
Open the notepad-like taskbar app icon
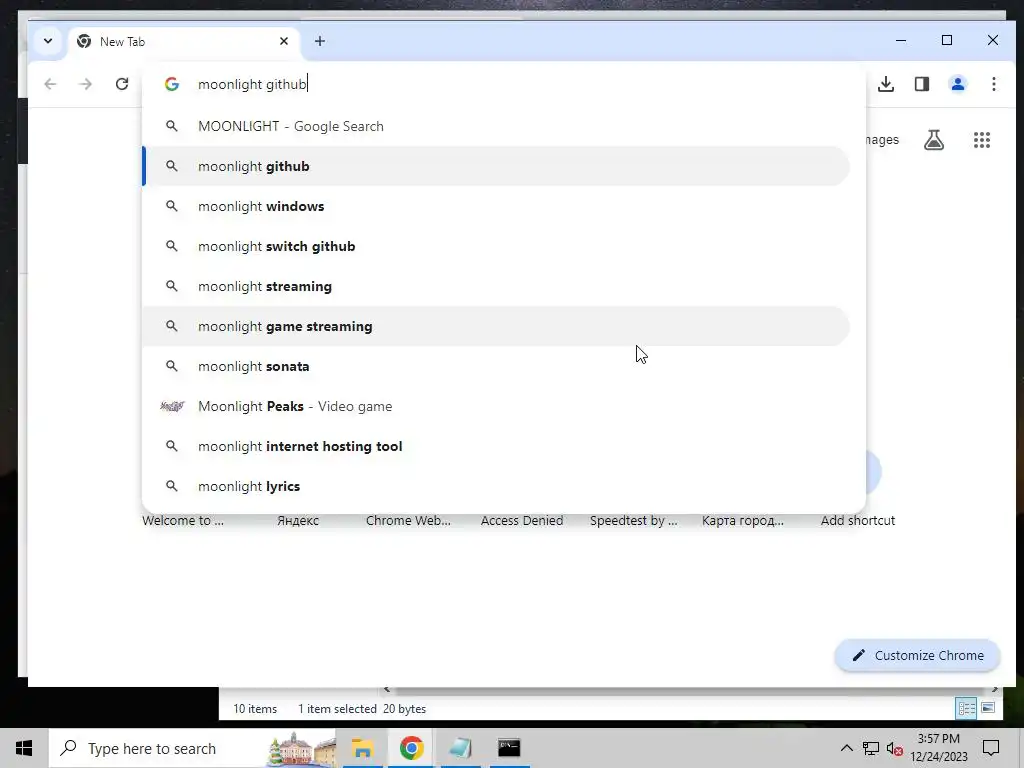tap(460, 748)
